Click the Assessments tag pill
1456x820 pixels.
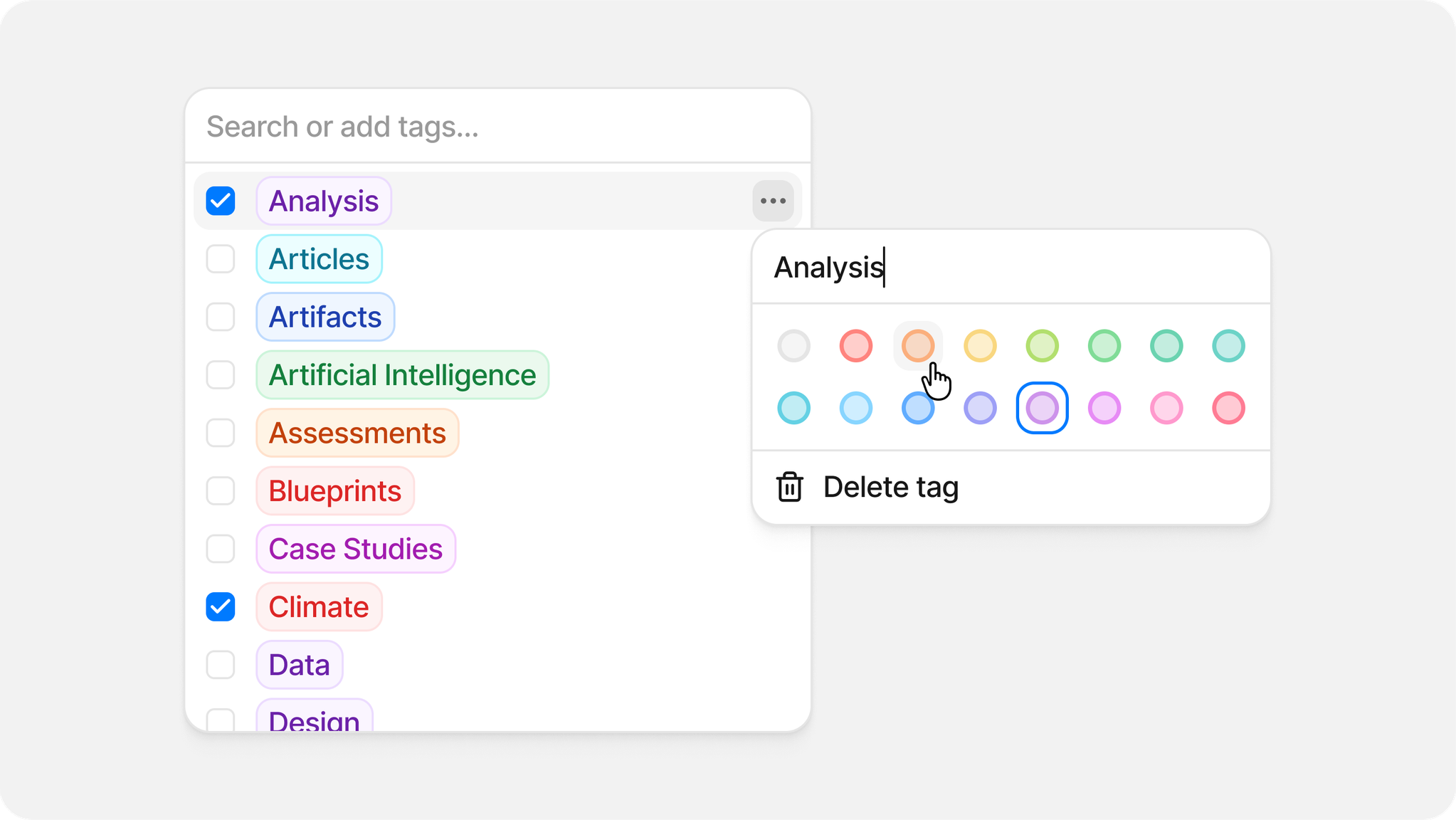click(x=357, y=433)
